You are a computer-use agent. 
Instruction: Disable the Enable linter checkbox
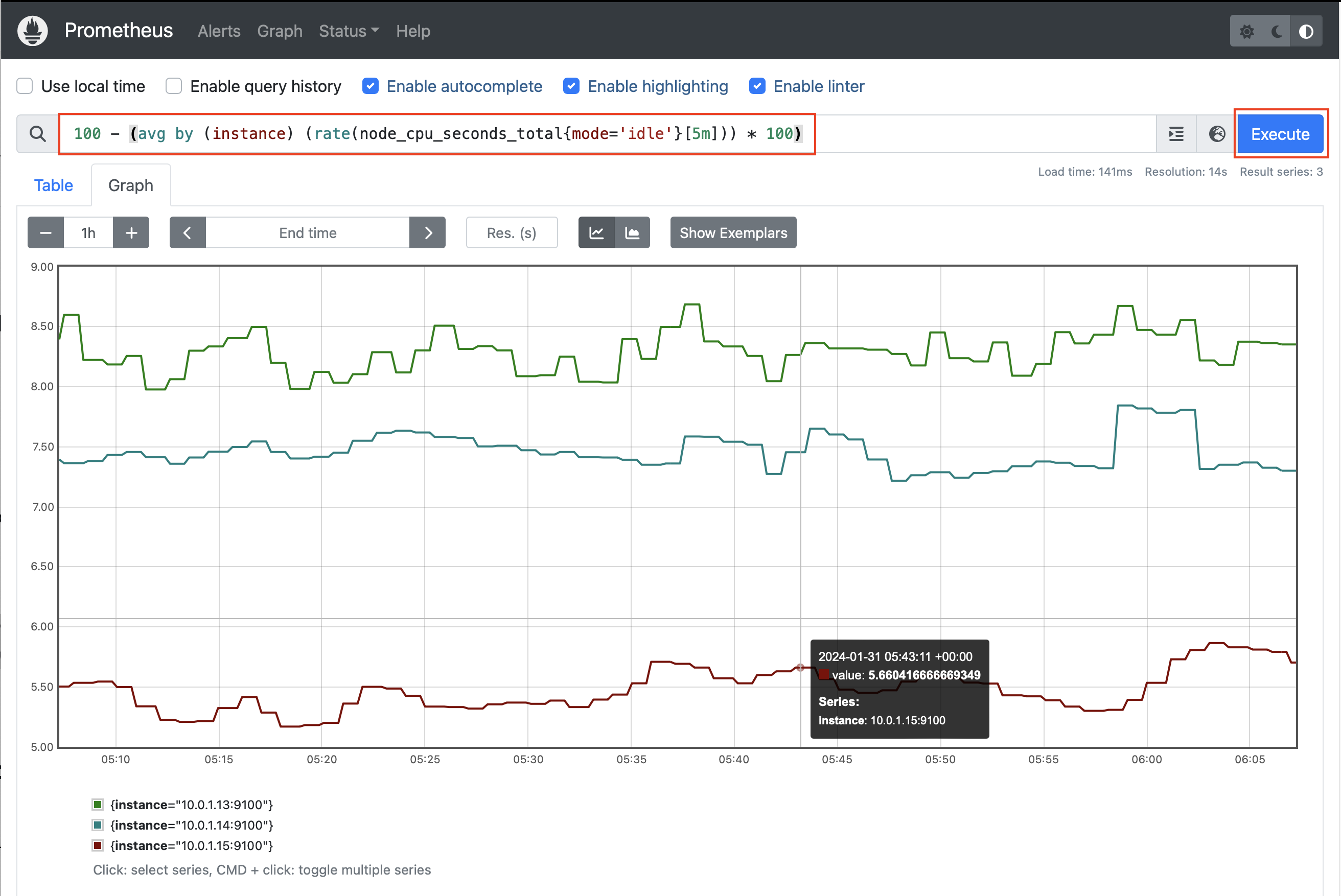click(x=757, y=86)
